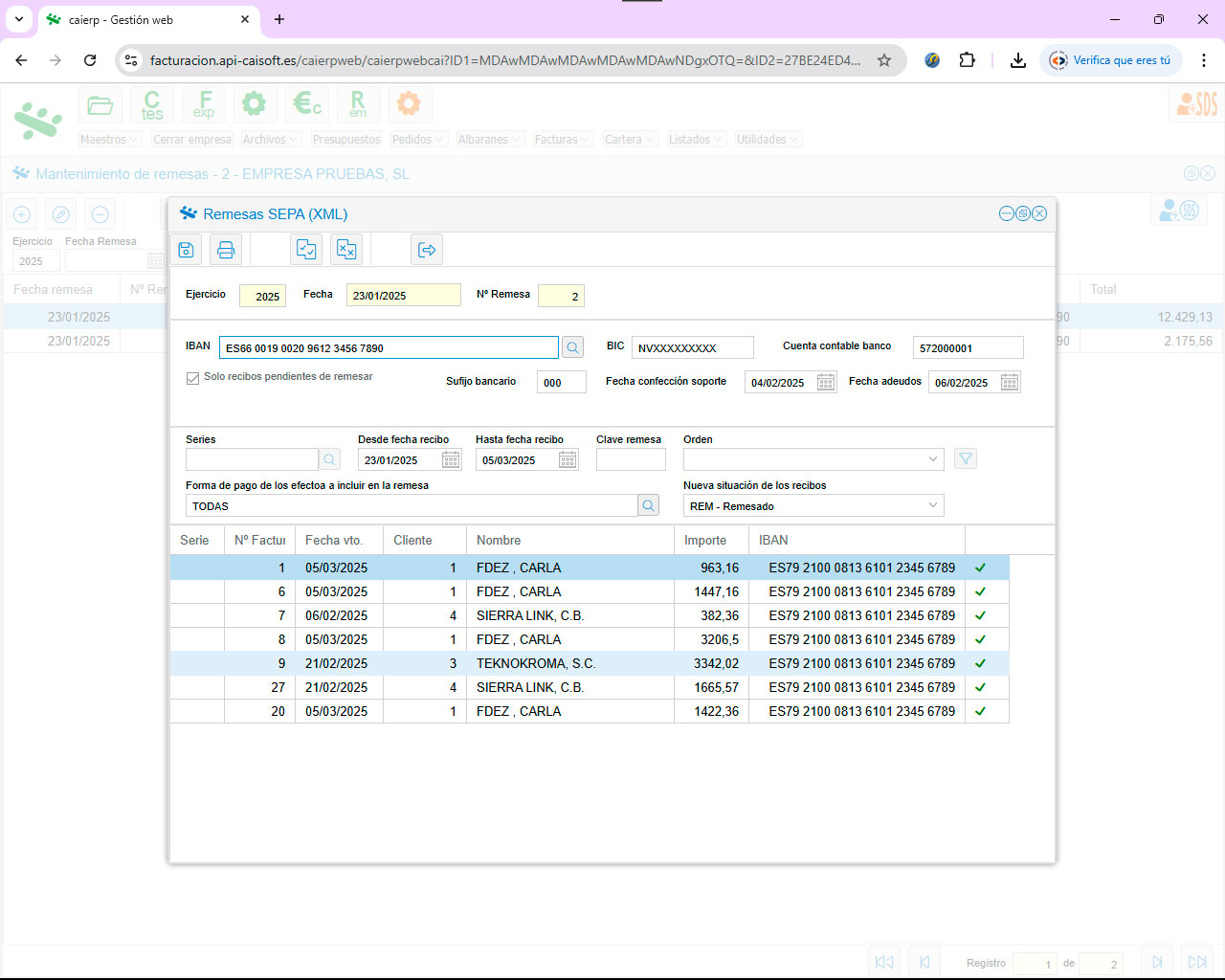Bookmark this page with the star icon

click(884, 60)
